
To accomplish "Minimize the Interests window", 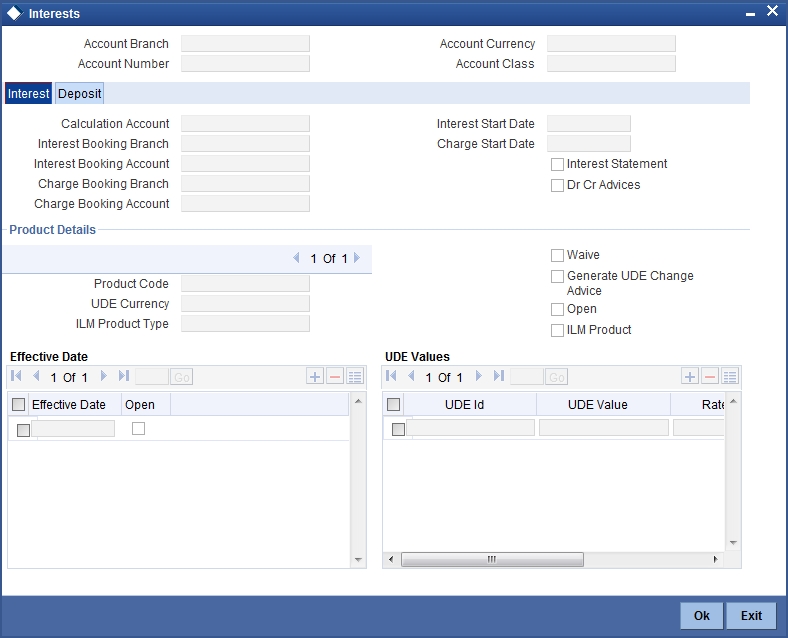I will [750, 14].
